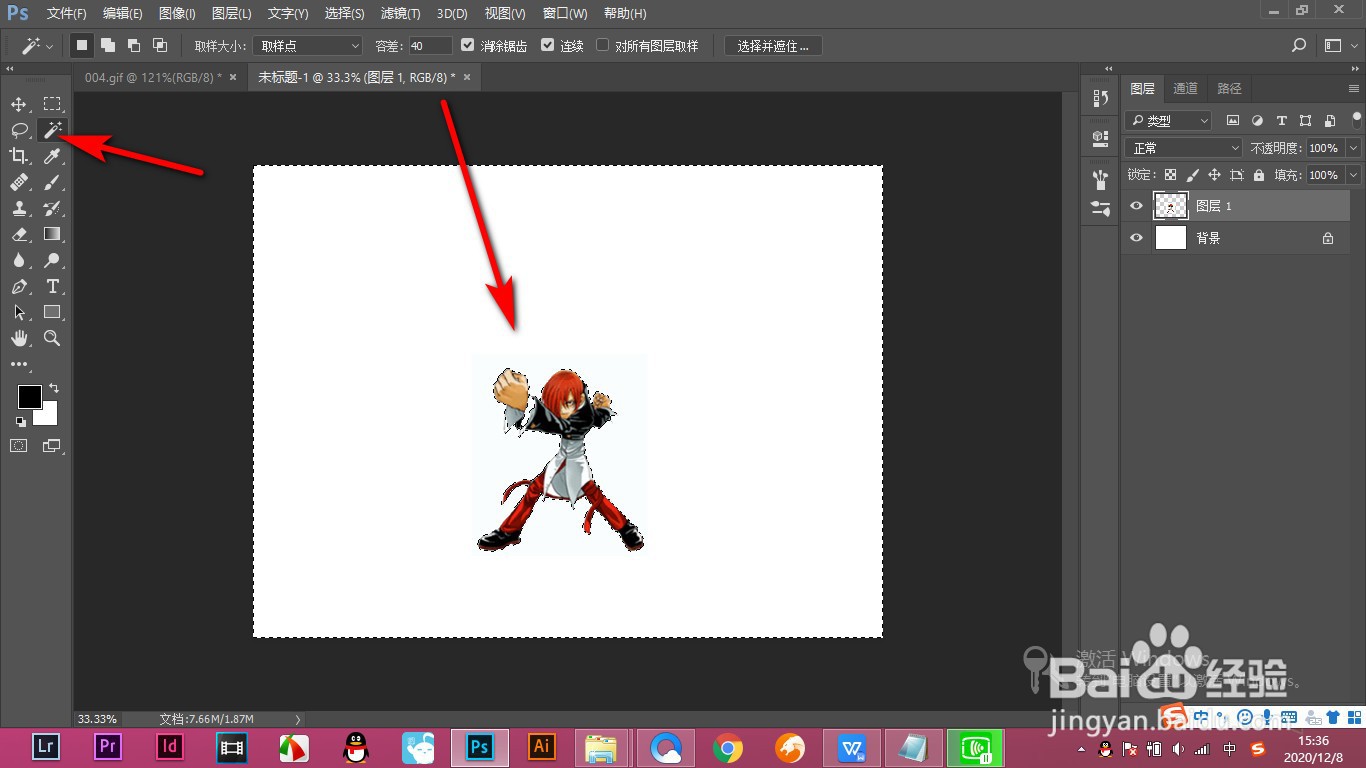This screenshot has height=768, width=1366.
Task: Lock all layer attributes with padlock
Action: (x=1258, y=175)
